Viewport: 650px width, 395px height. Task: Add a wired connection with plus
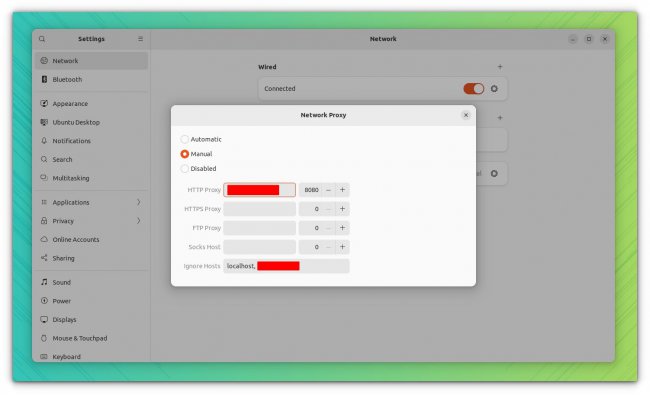(x=500, y=67)
